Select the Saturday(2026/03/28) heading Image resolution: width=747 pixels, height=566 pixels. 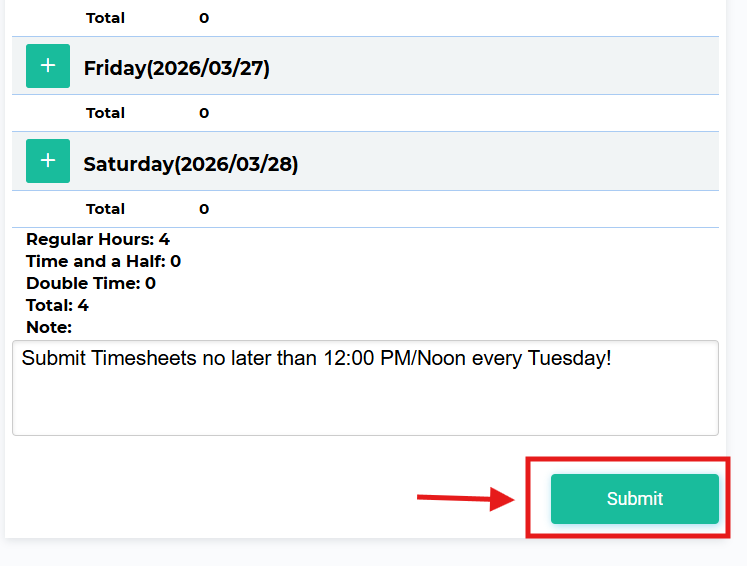[191, 164]
